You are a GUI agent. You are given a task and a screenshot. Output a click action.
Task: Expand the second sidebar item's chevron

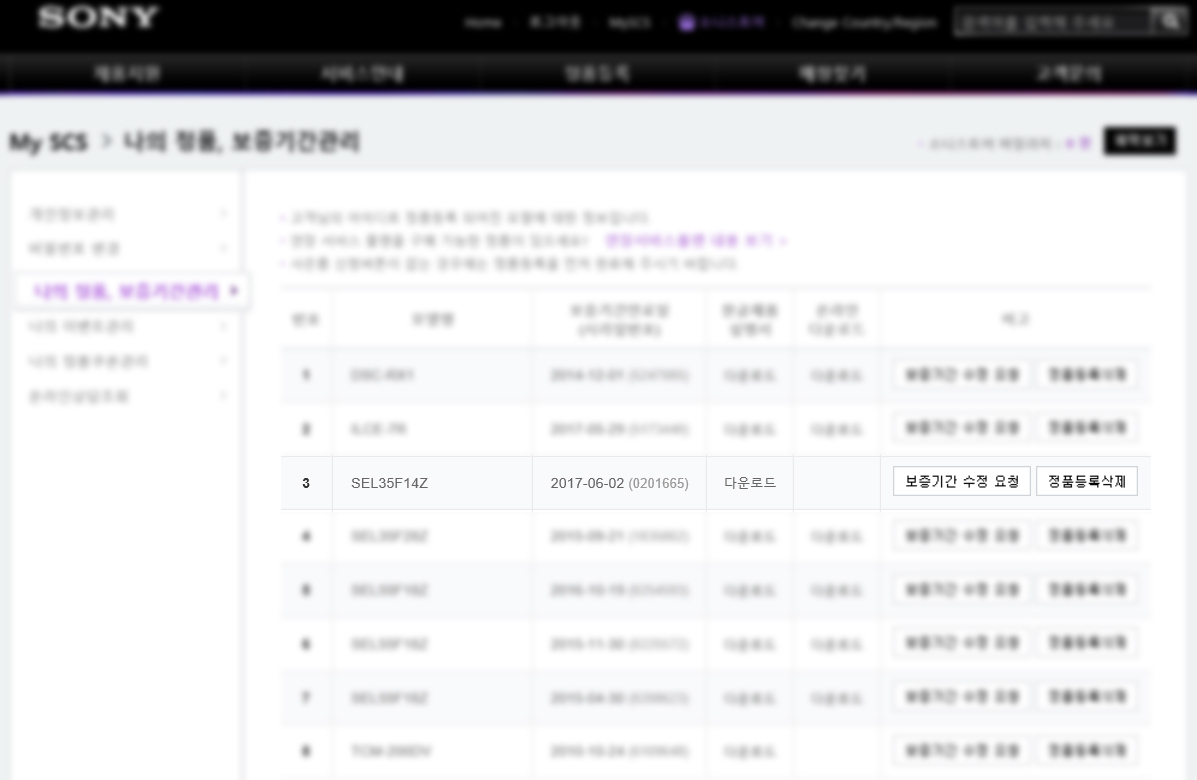point(223,248)
